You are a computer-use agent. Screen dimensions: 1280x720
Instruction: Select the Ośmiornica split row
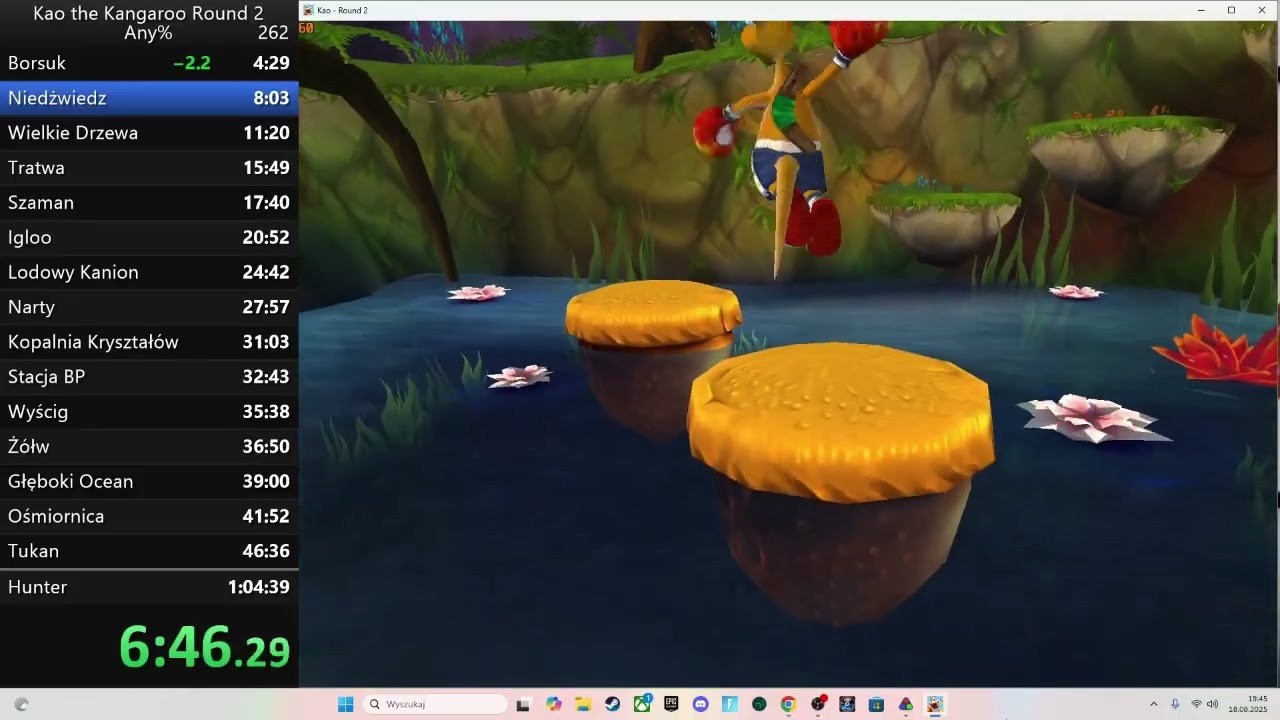click(x=149, y=516)
